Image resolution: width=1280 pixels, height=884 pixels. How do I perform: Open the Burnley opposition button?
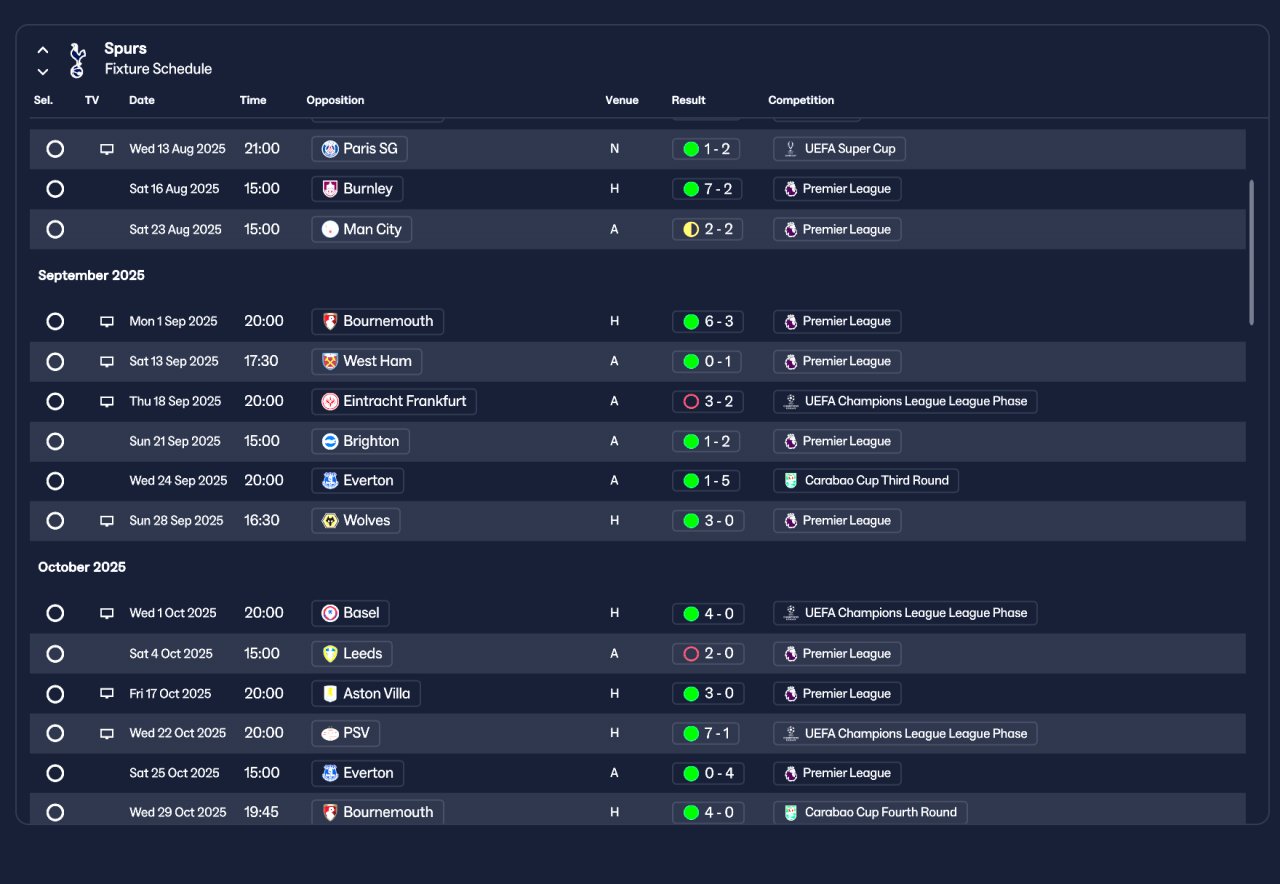click(x=357, y=189)
